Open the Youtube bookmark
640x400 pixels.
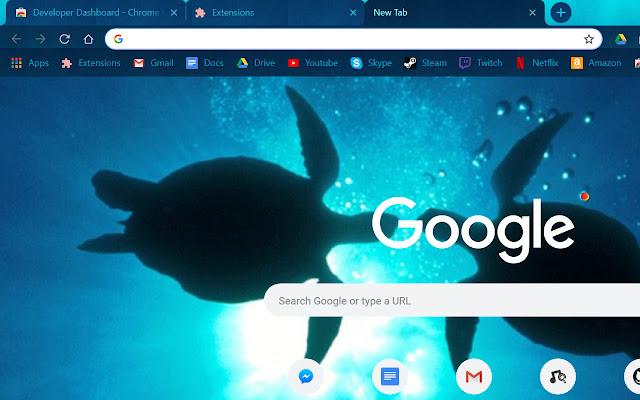tap(313, 63)
